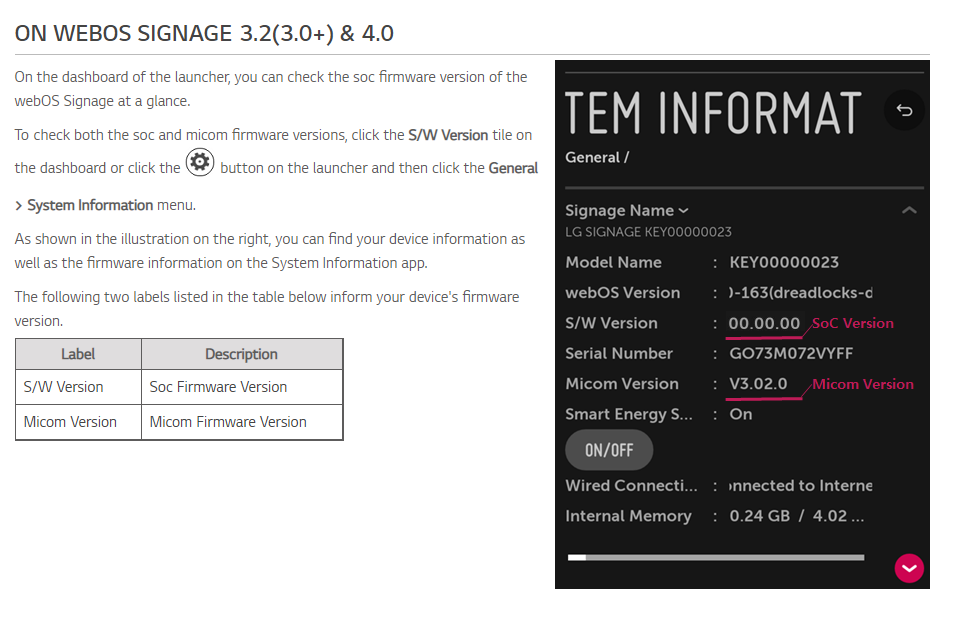Image resolution: width=963 pixels, height=617 pixels.
Task: Click the bold System Information text in paragraph
Action: coord(90,205)
